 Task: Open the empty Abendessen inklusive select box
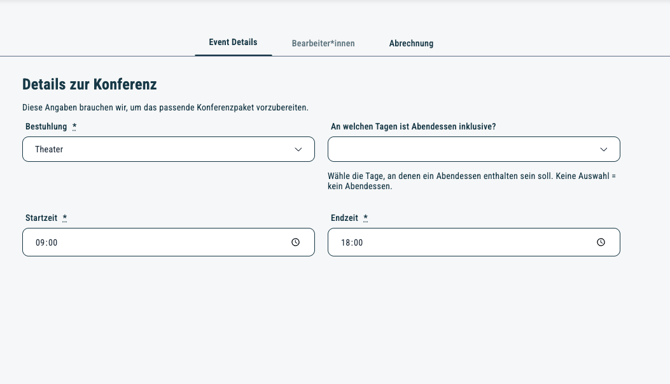474,149
